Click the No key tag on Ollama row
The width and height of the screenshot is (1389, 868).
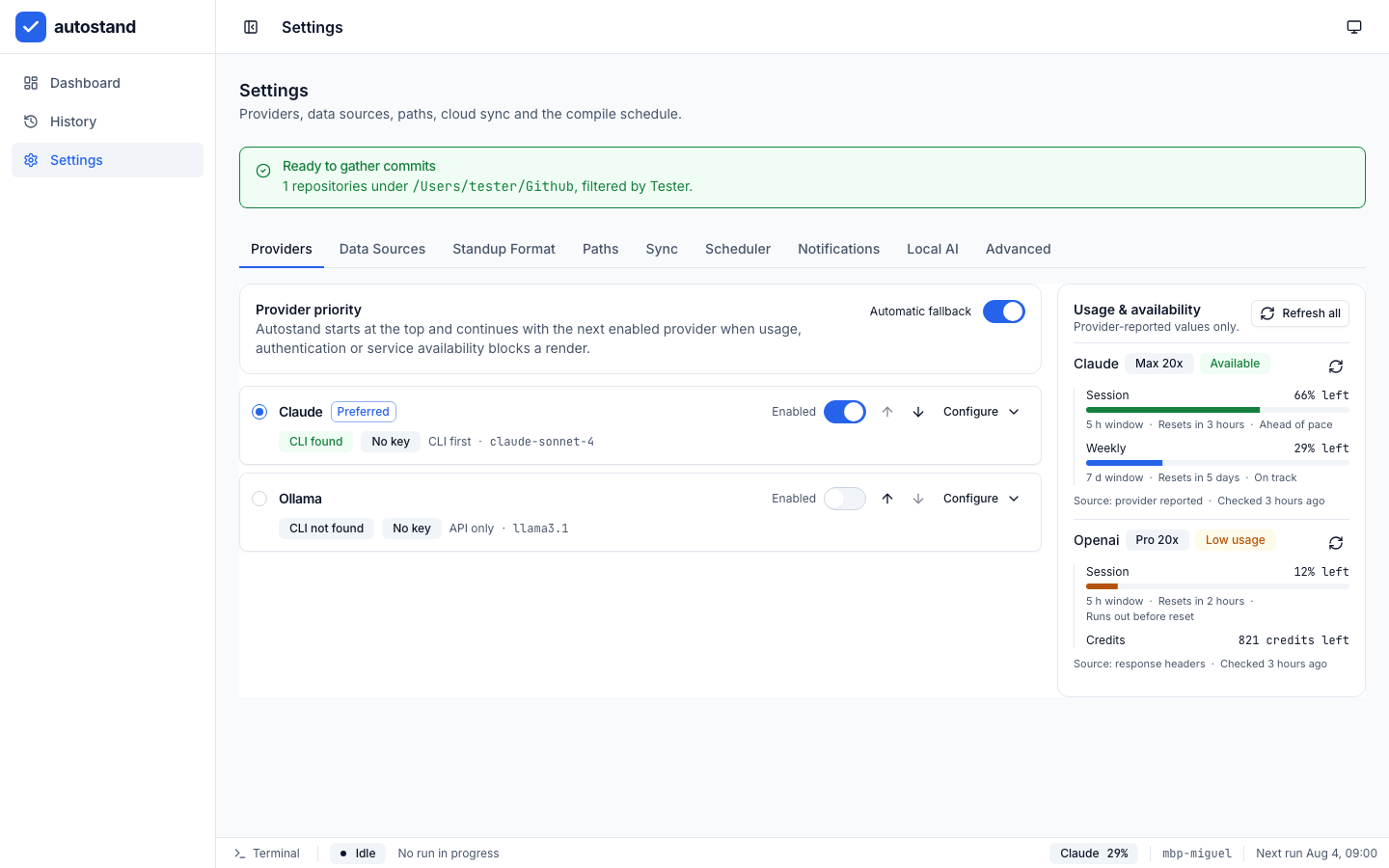[x=412, y=529]
